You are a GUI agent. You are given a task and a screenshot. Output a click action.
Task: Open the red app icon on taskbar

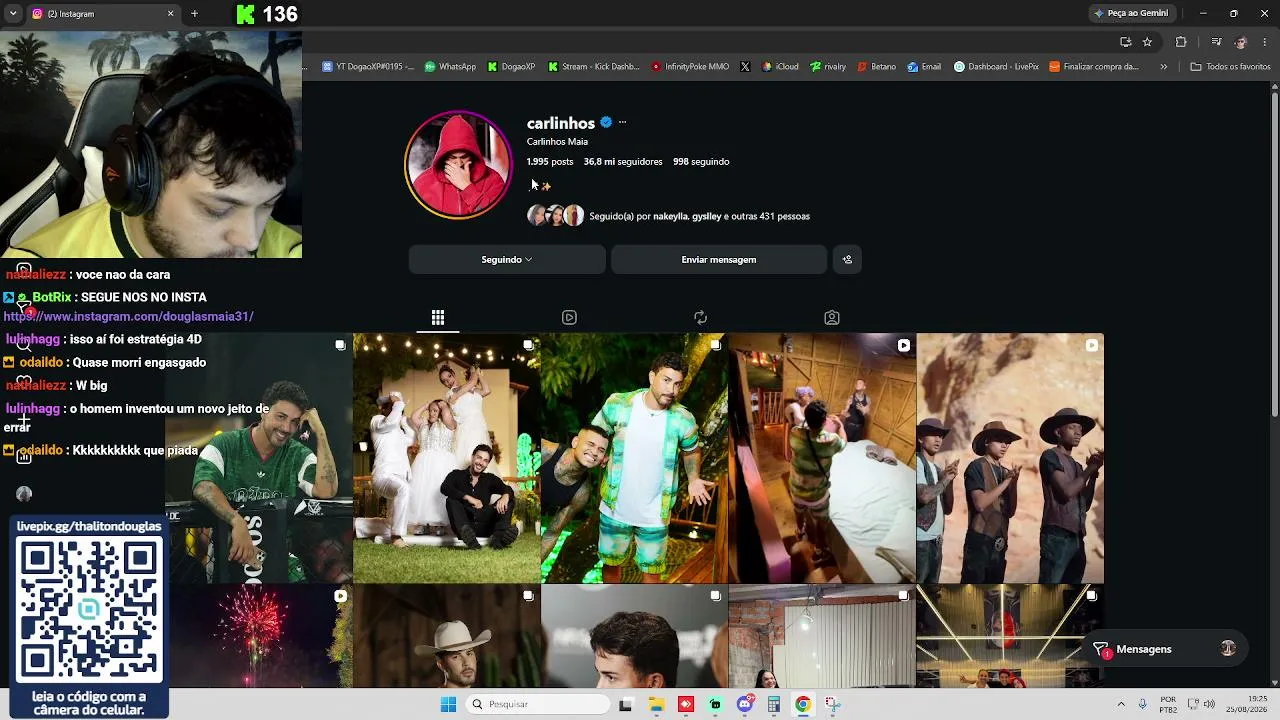click(x=685, y=704)
